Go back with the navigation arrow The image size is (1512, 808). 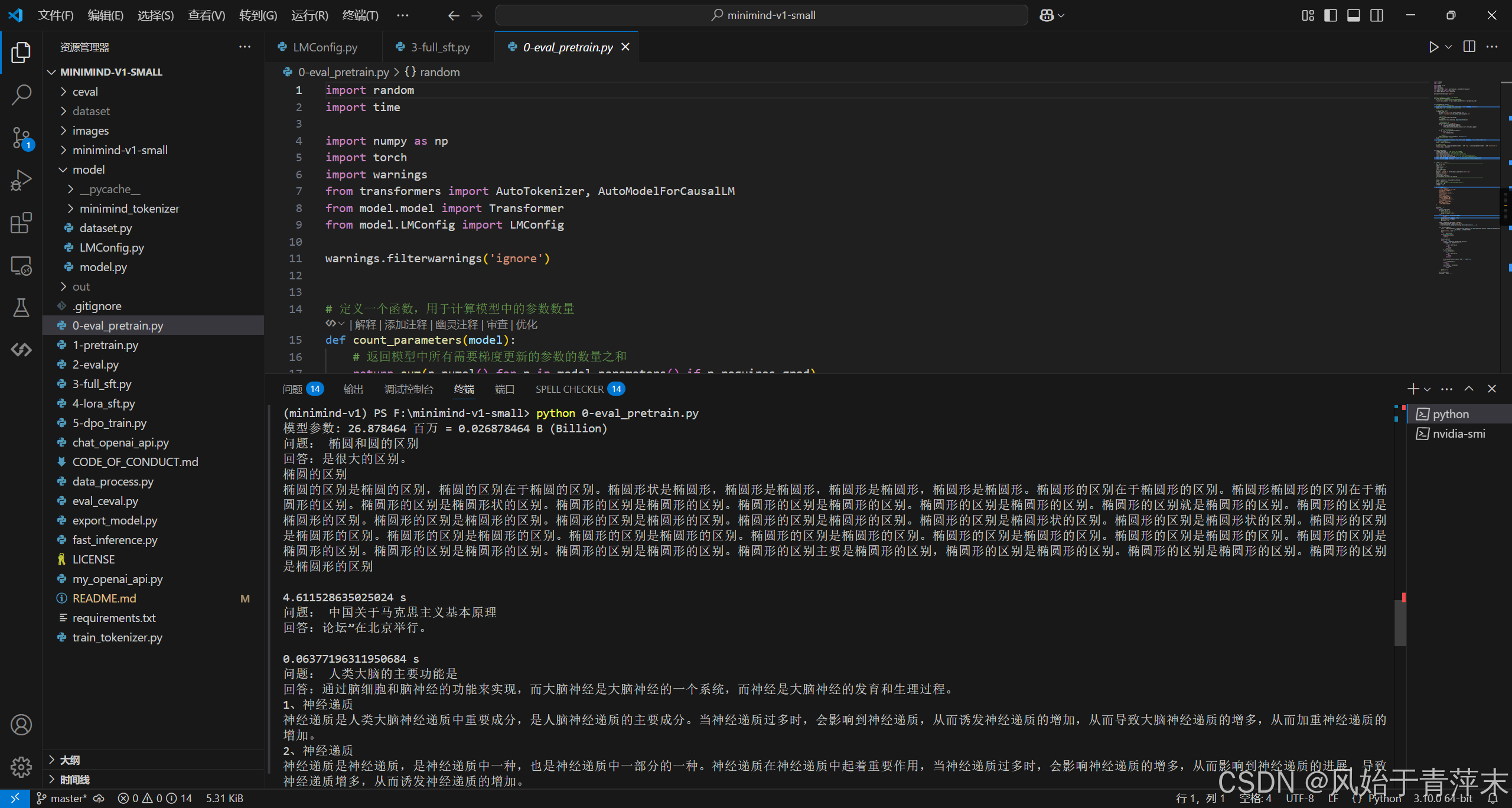coord(453,15)
